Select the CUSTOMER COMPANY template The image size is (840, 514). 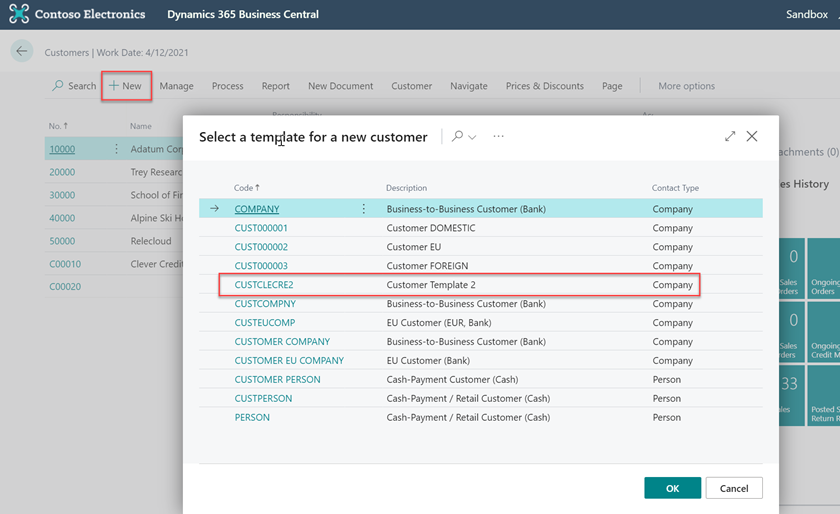[x=282, y=341]
